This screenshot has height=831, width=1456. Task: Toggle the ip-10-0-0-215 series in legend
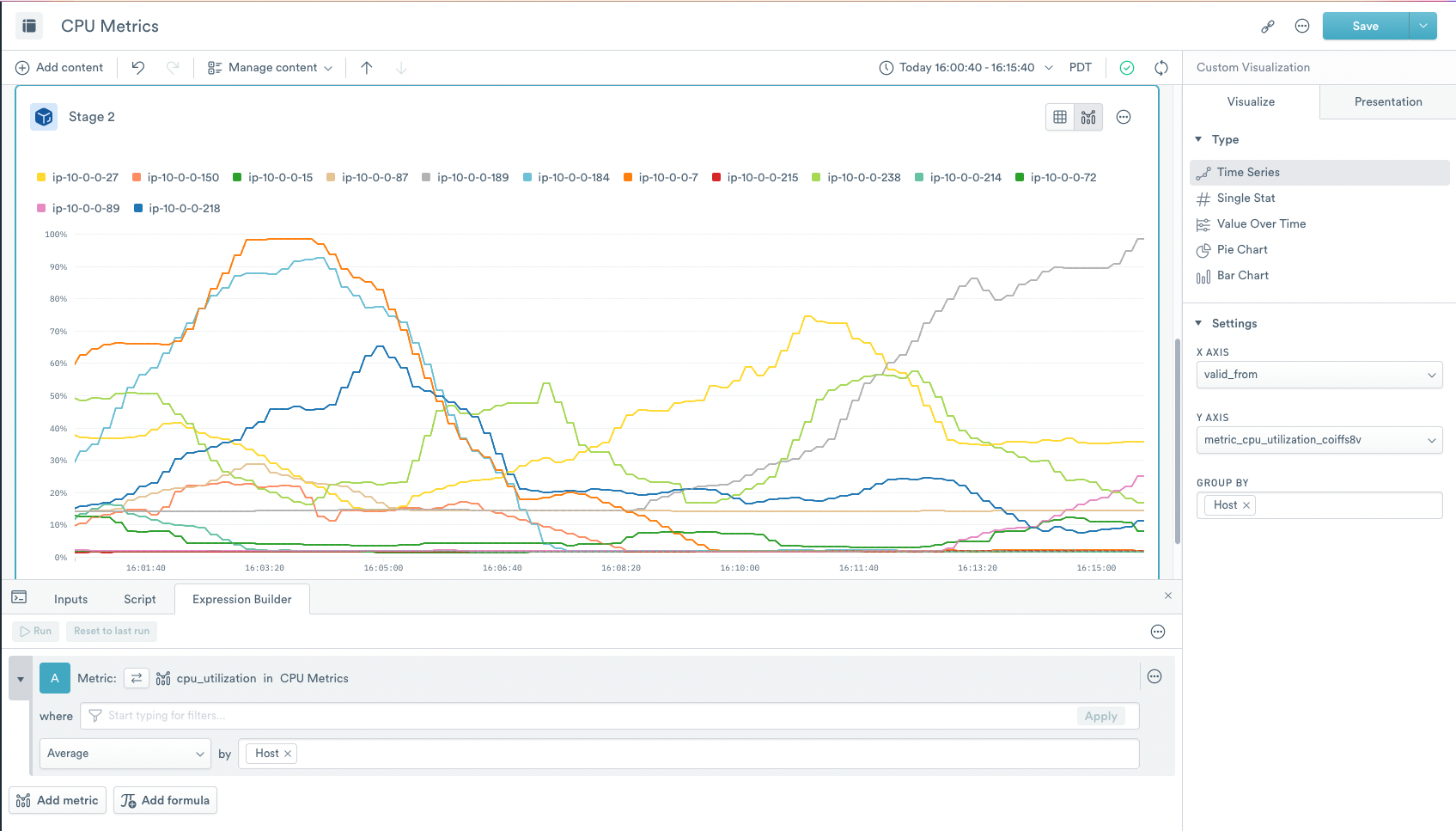(755, 177)
